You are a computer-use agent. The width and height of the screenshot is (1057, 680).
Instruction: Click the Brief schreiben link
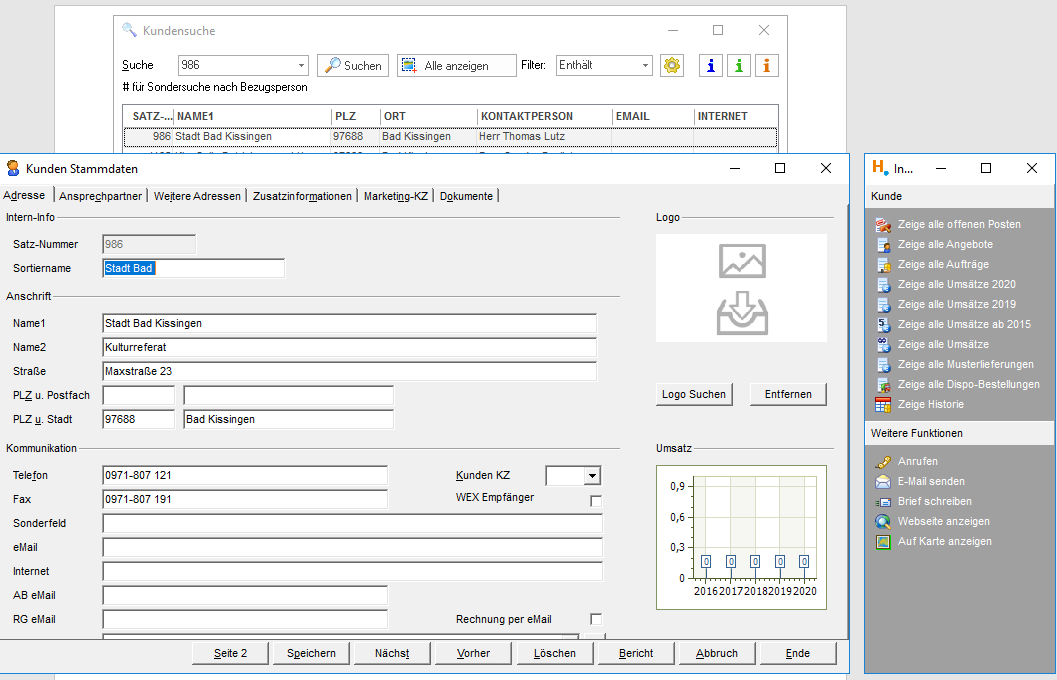tap(934, 501)
